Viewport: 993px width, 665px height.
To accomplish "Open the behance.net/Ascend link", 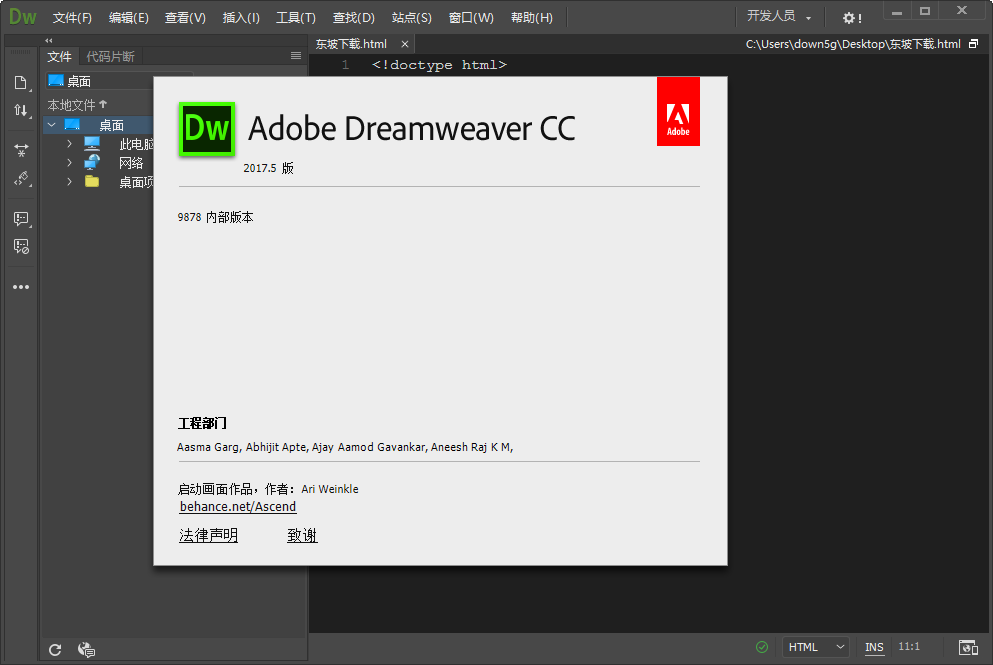I will click(x=238, y=507).
